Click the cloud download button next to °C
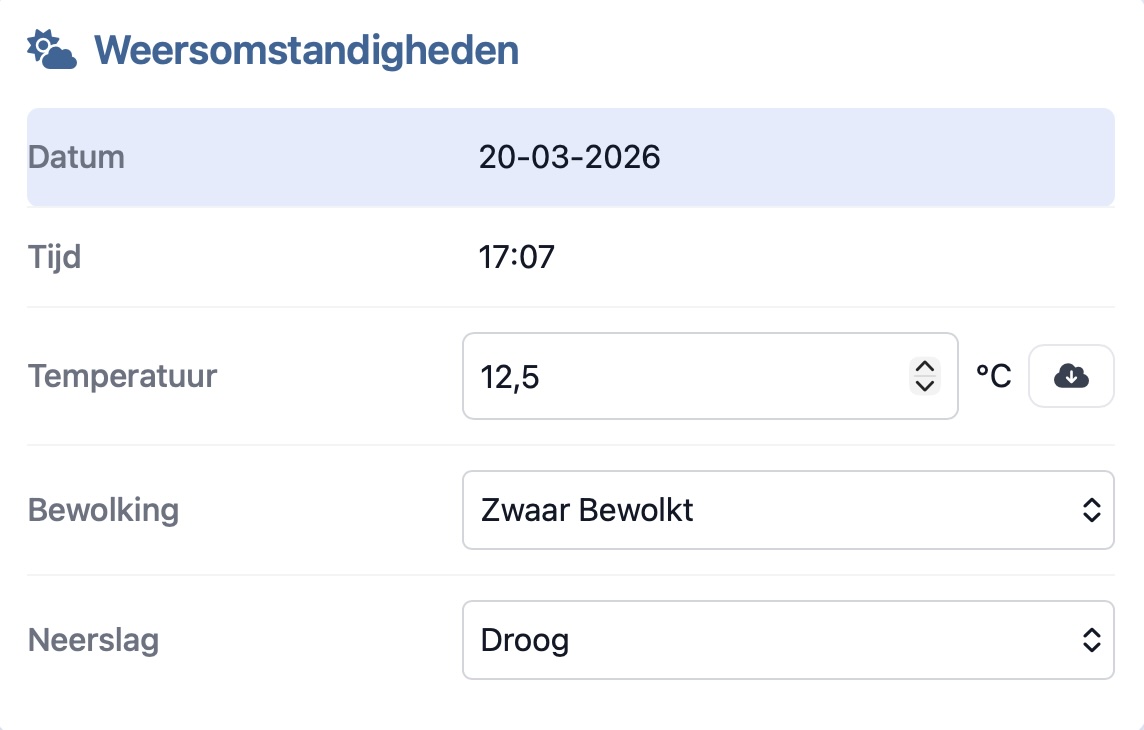 pos(1070,376)
